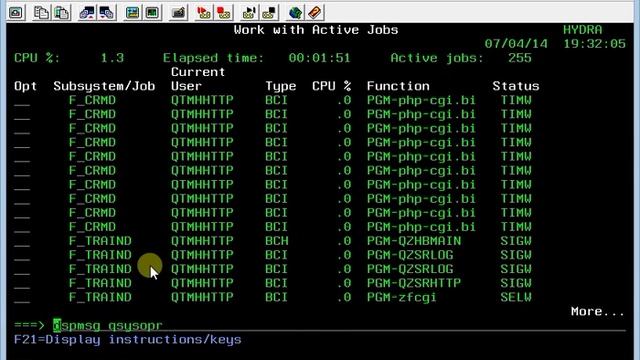Viewport: 640px width, 360px height.
Task: Click Opt field for PGM-zfcgi job
Action: pos(22,298)
